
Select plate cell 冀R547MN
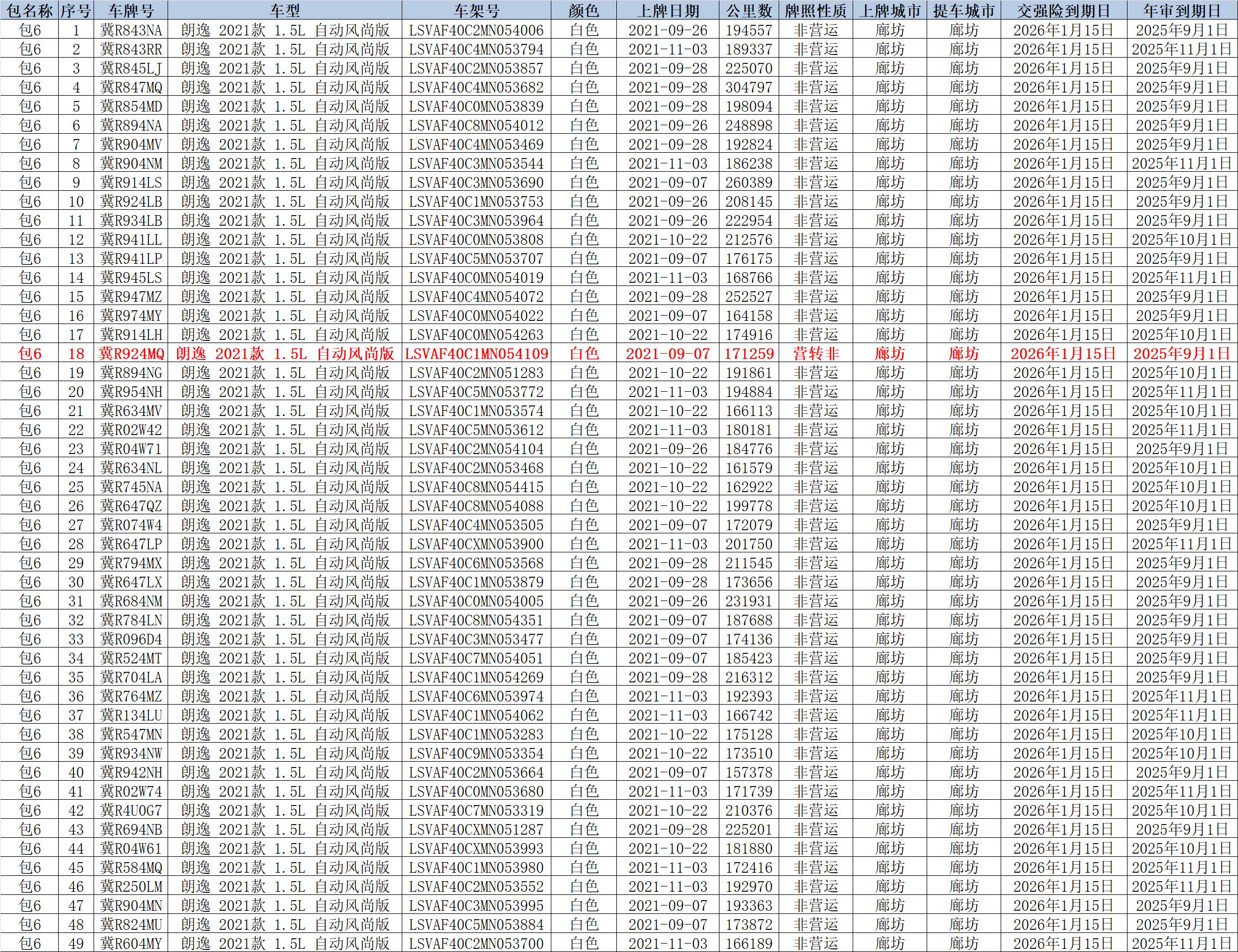[x=131, y=734]
